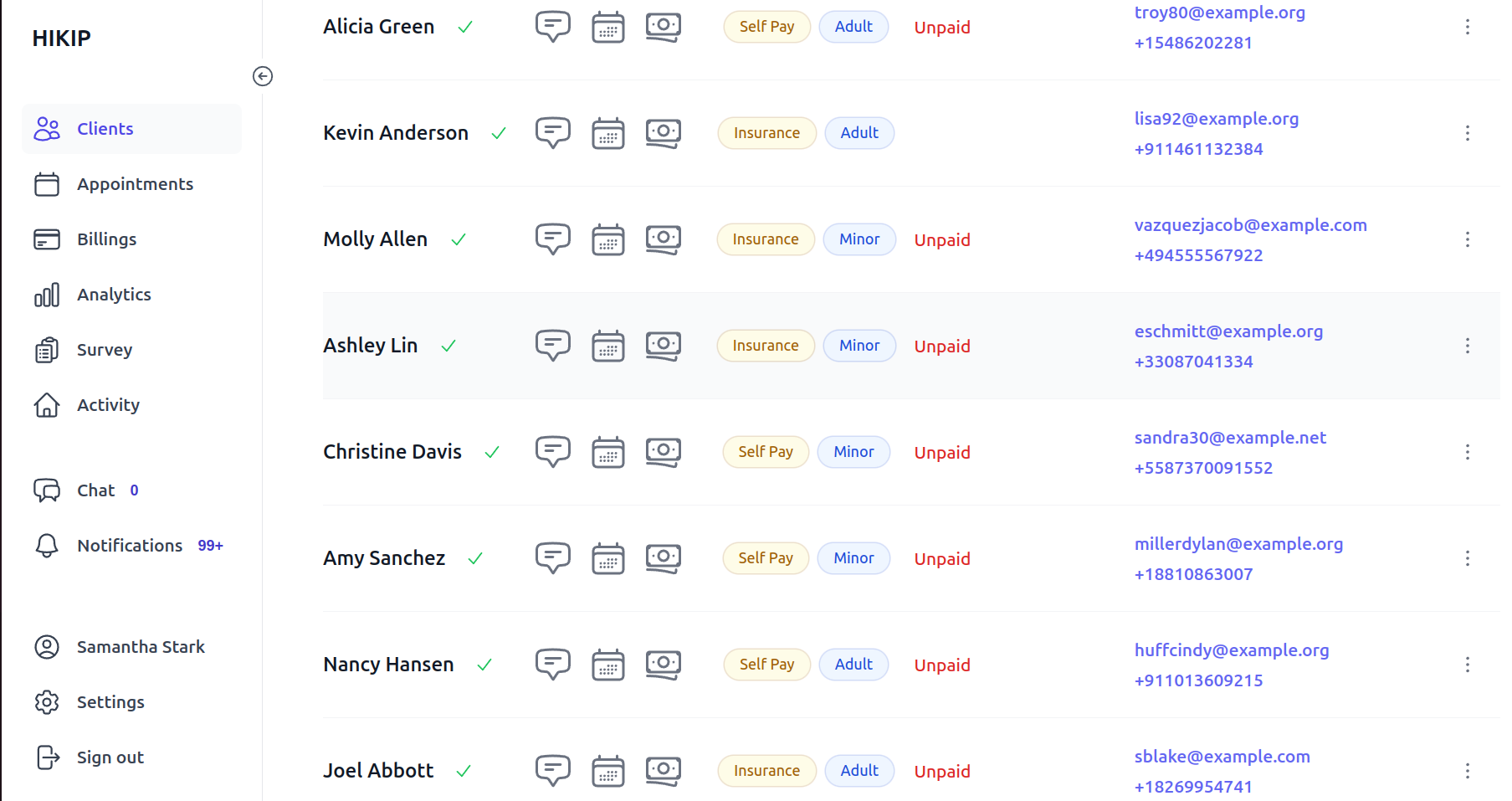Screen dimensions: 1512x801
Task: Click the checkmark next to Nancy Hansen
Action: [484, 665]
